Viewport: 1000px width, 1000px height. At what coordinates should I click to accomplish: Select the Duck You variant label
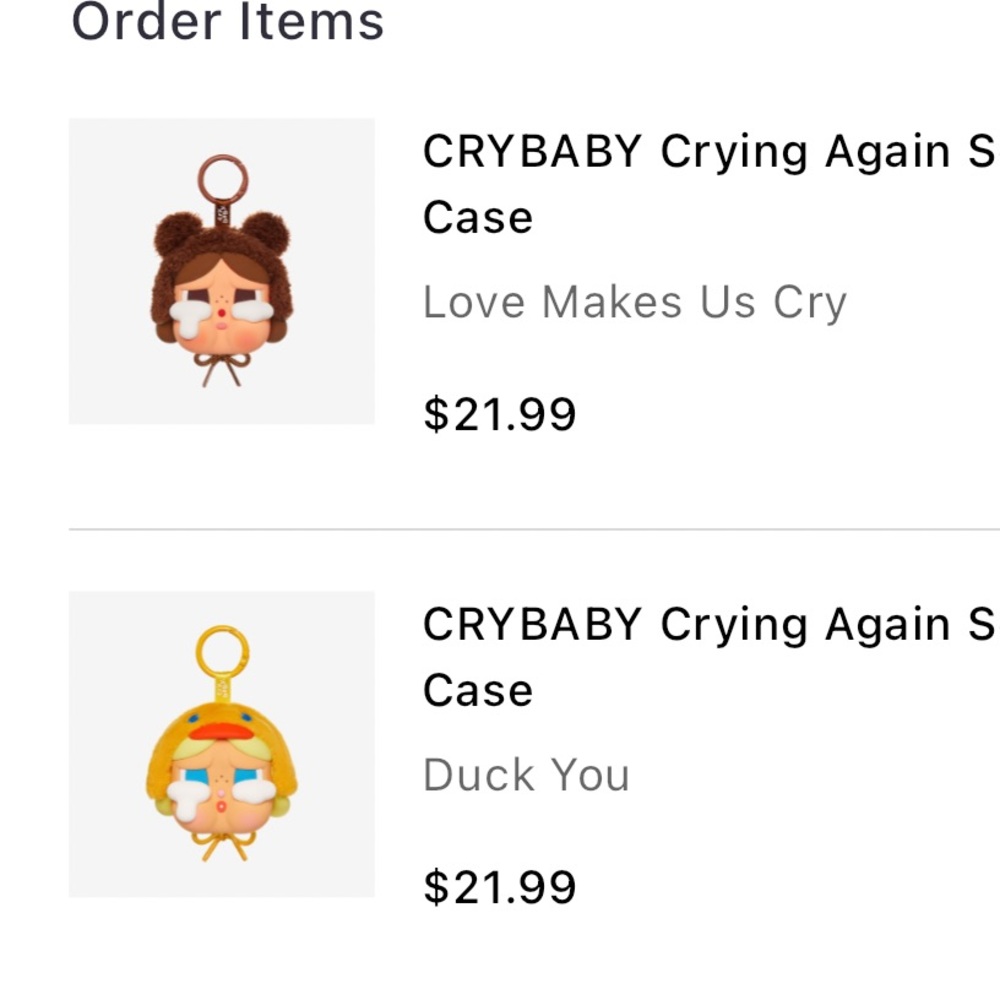[527, 775]
